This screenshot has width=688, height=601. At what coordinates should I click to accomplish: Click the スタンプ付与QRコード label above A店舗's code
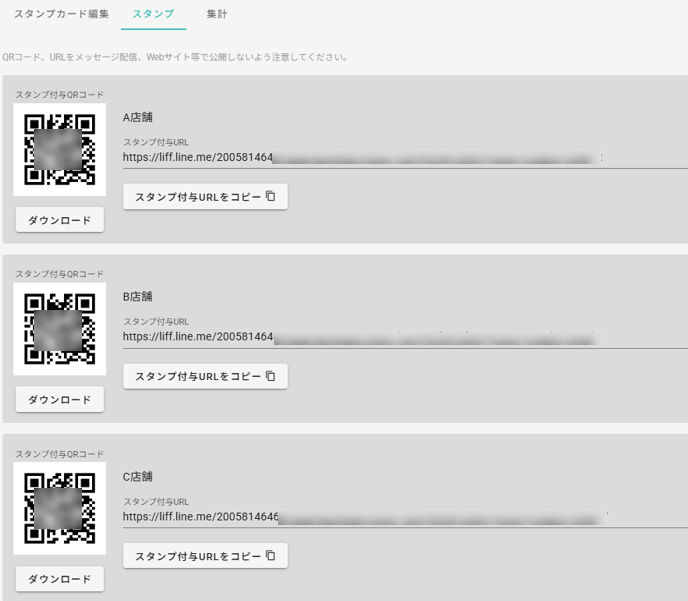tap(60, 95)
